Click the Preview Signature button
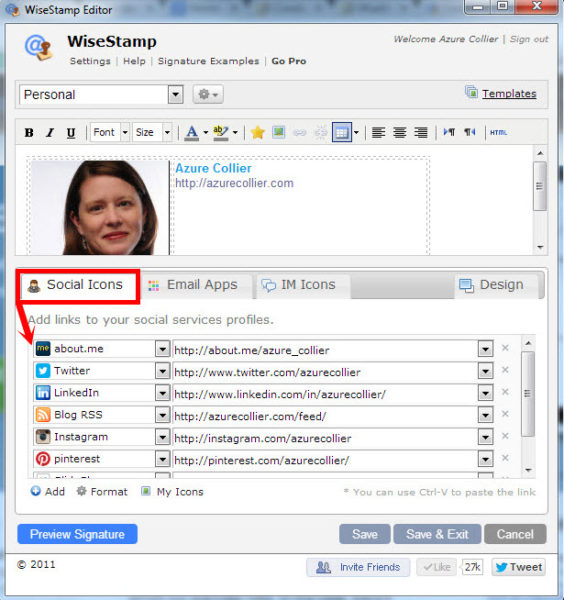Viewport: 564px width, 600px height. point(77,534)
